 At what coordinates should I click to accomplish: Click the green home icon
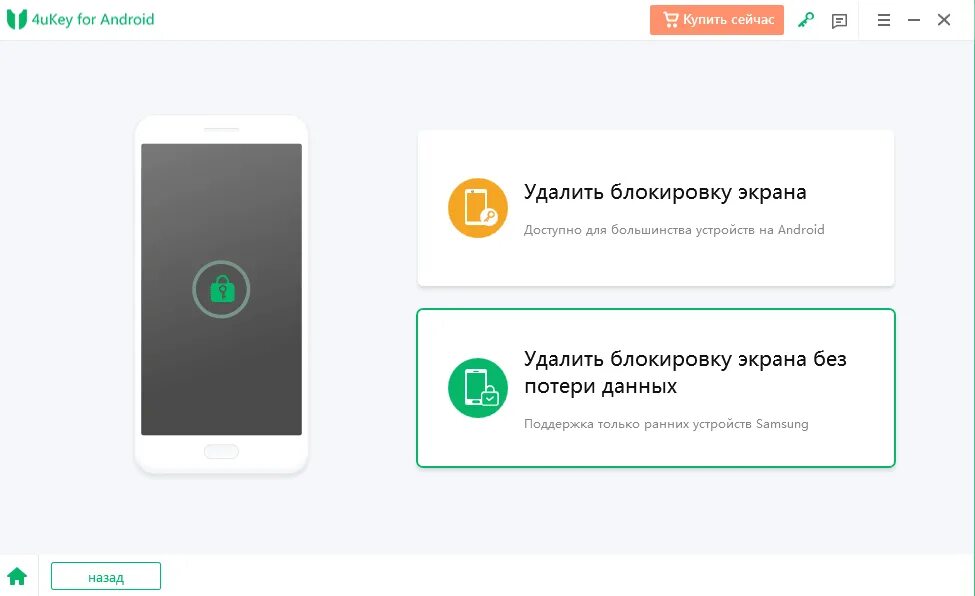[17, 577]
